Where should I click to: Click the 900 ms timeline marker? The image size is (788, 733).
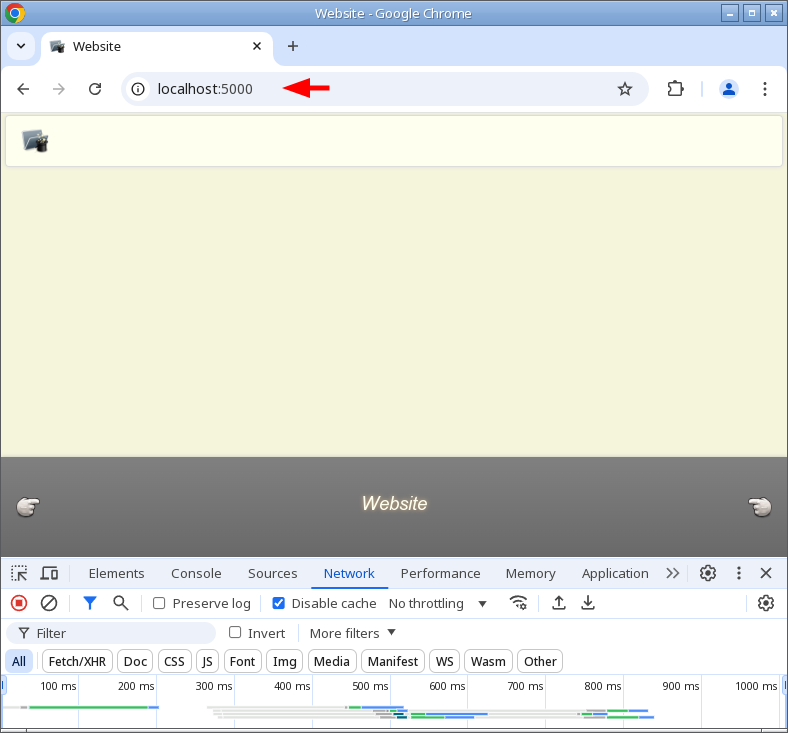680,686
